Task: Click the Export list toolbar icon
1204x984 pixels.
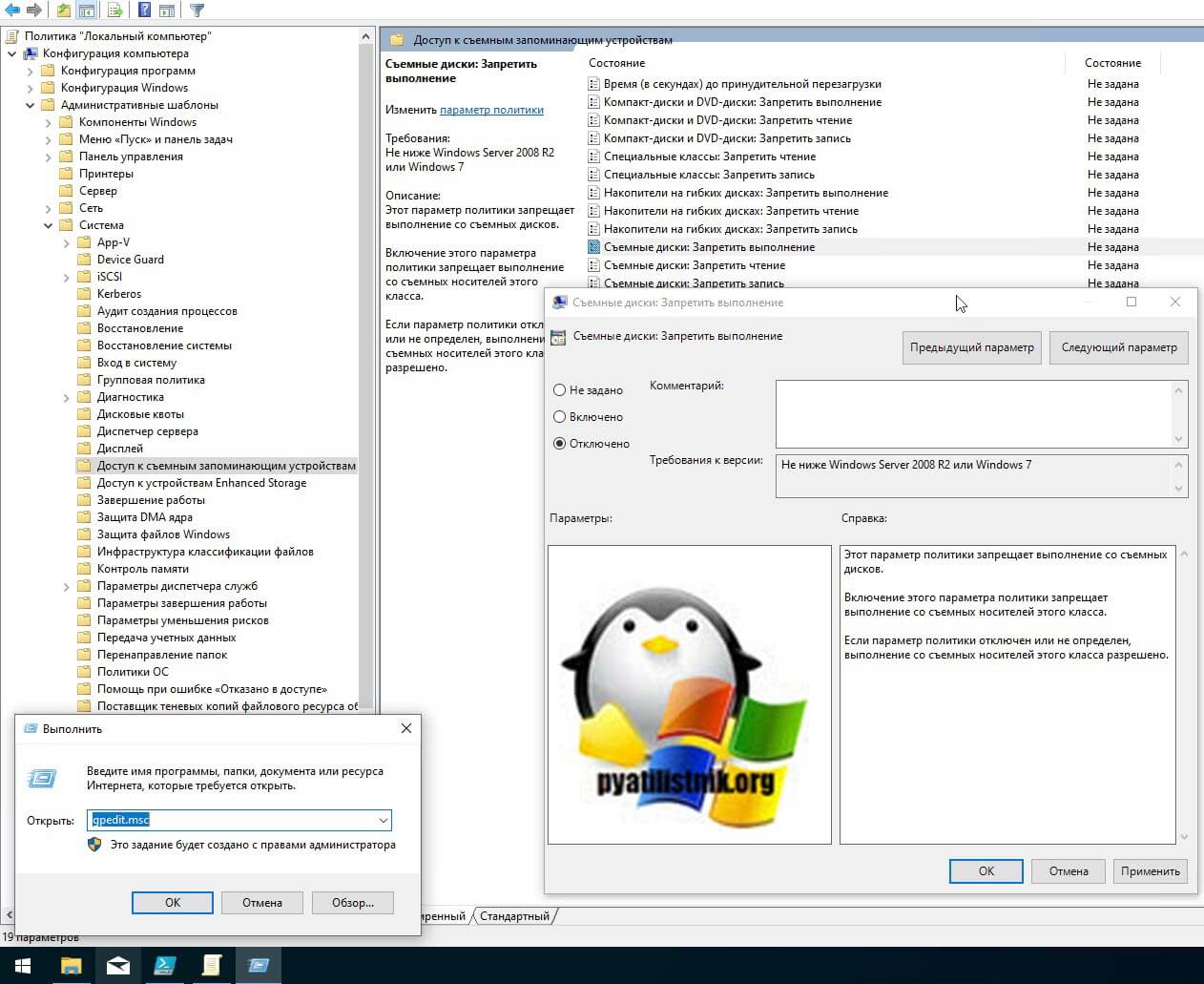Action: 115,10
